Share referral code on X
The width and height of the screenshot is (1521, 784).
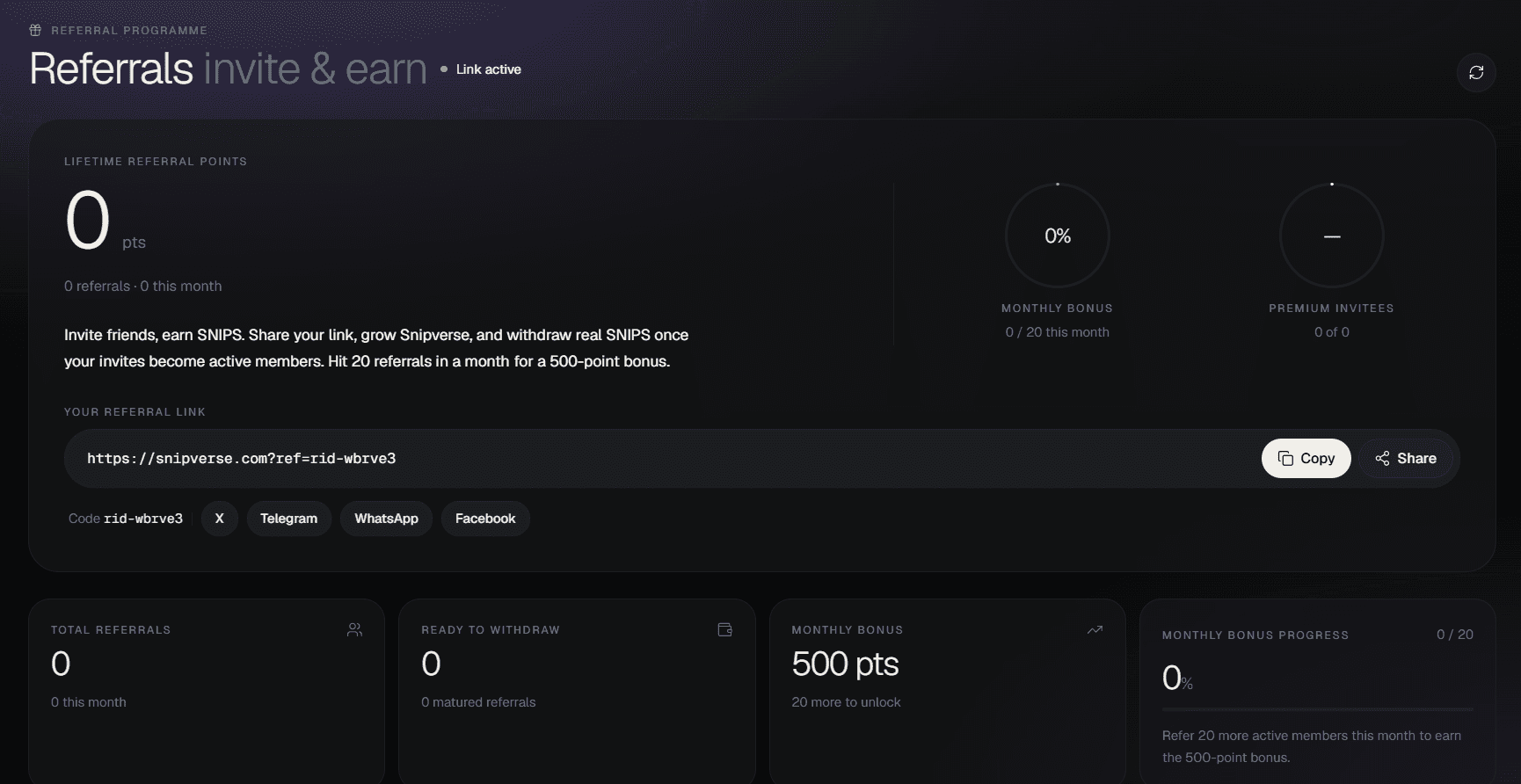point(220,519)
